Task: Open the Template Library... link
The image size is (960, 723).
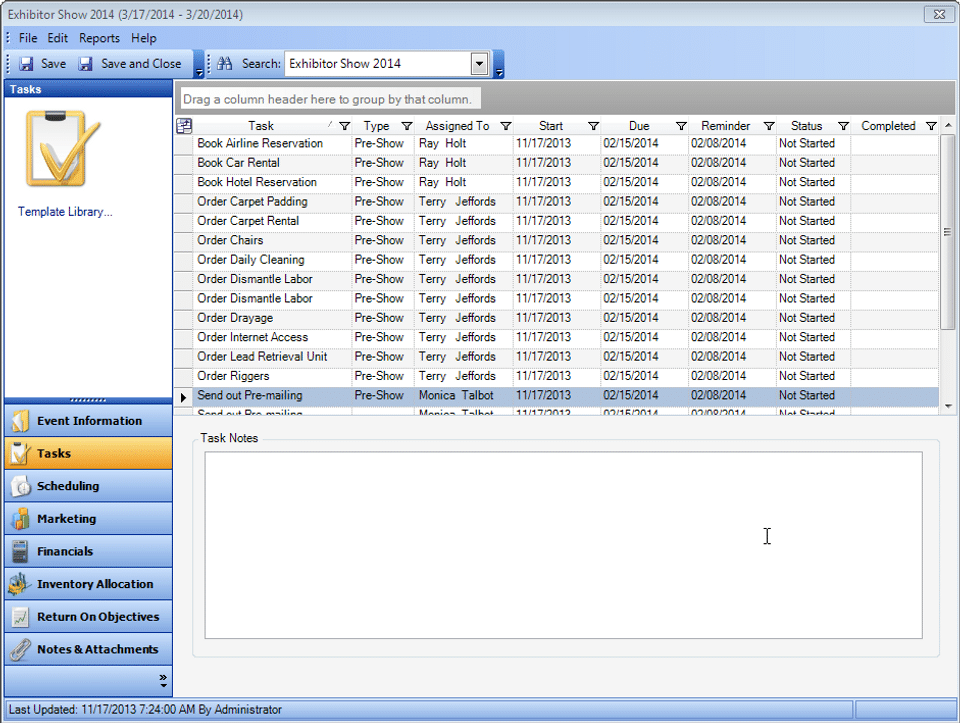Action: 65,212
